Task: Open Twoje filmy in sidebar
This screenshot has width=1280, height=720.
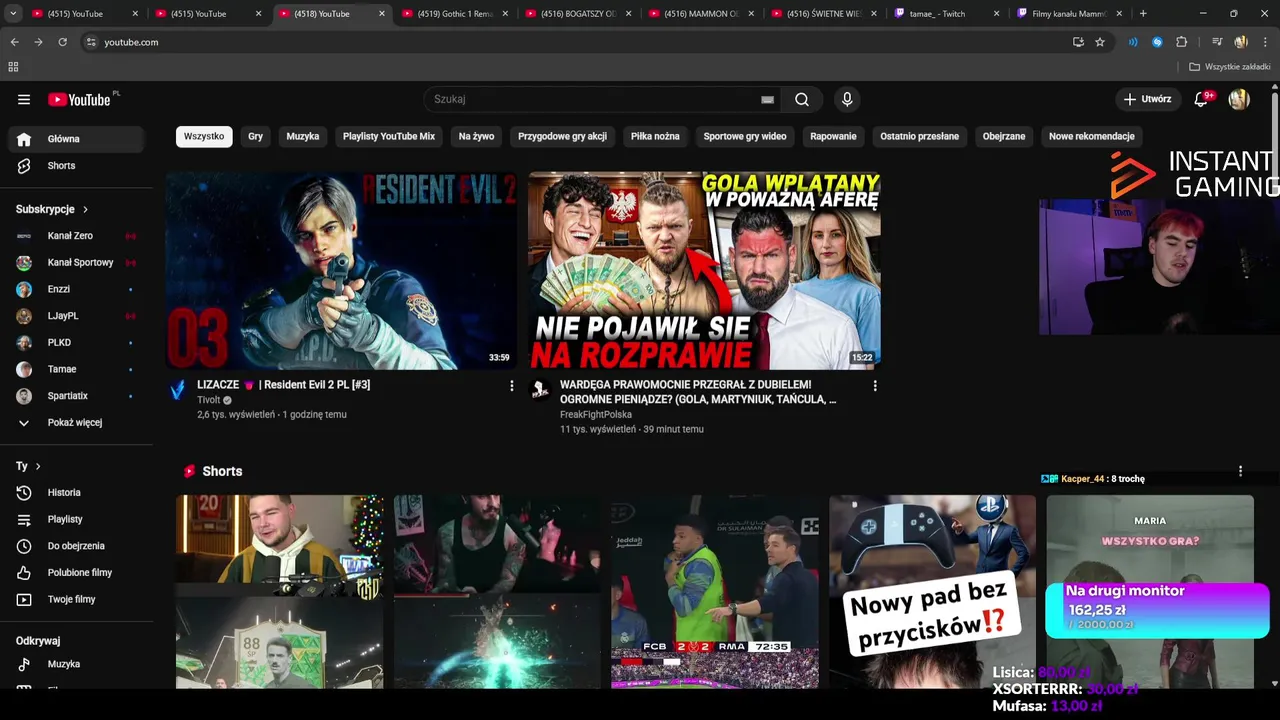Action: click(76, 600)
